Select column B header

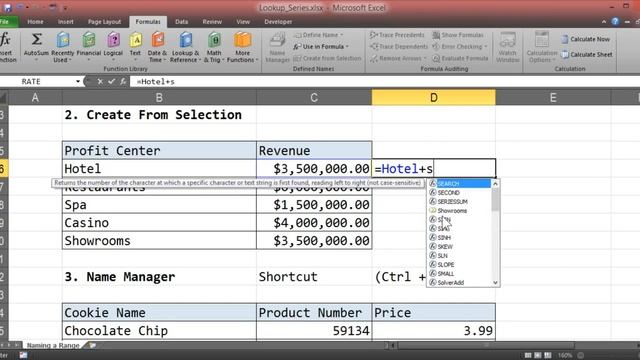click(159, 98)
